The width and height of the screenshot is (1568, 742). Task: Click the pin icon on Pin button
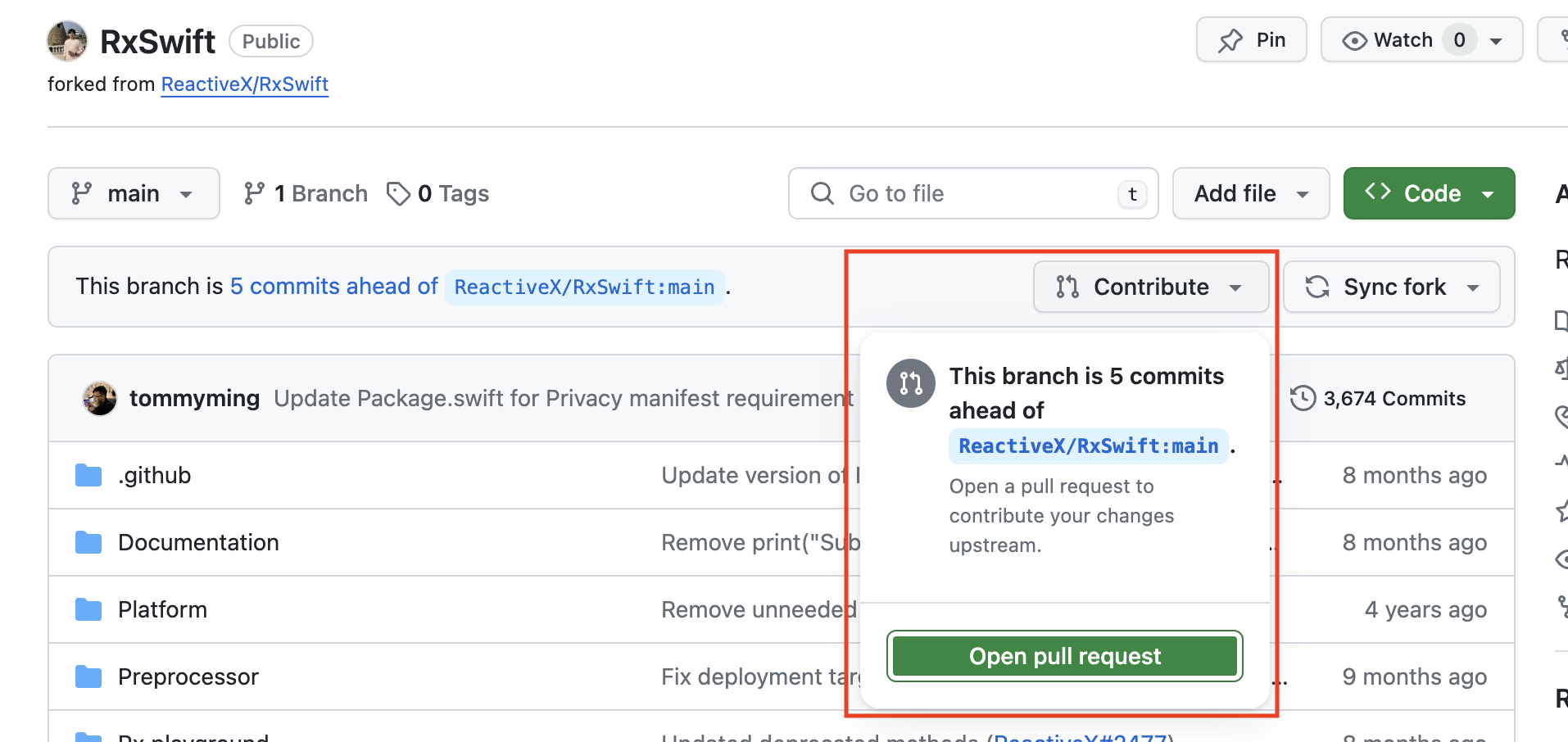point(1230,41)
